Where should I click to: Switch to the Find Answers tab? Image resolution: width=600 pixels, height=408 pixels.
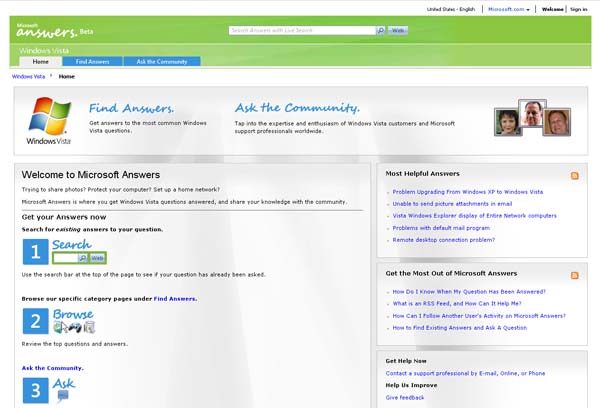[93, 61]
